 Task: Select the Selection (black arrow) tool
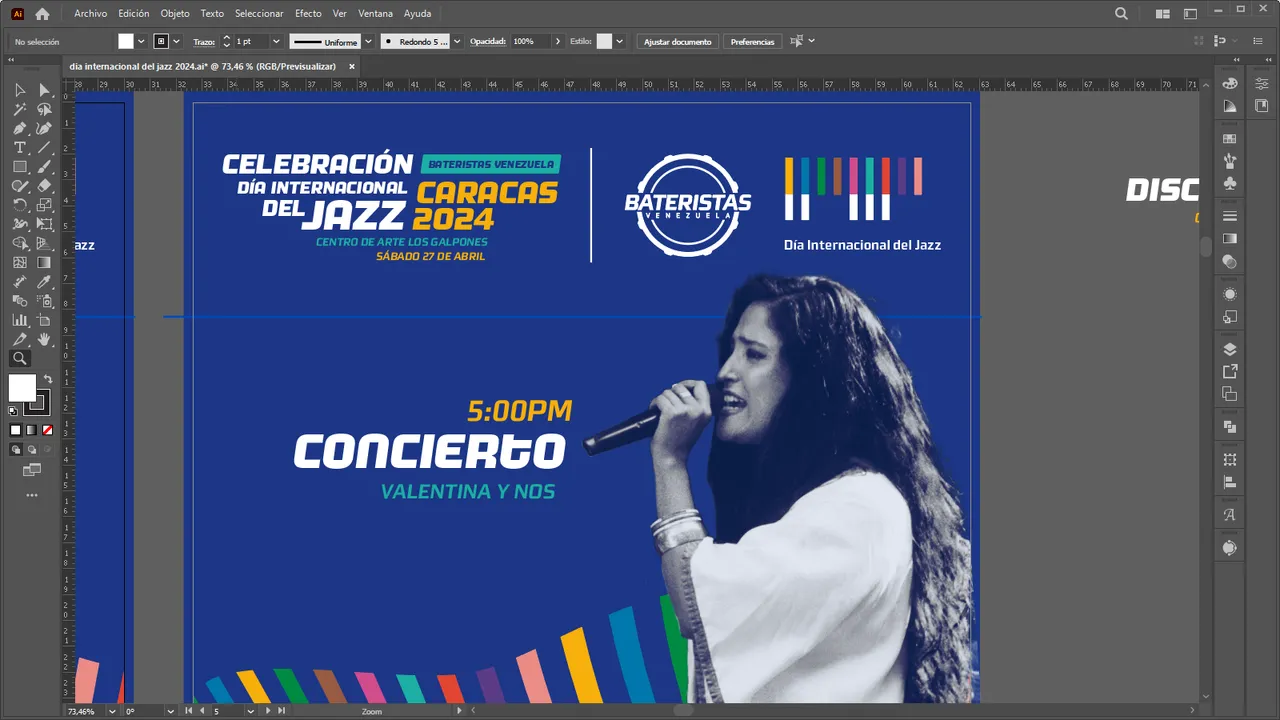(20, 91)
